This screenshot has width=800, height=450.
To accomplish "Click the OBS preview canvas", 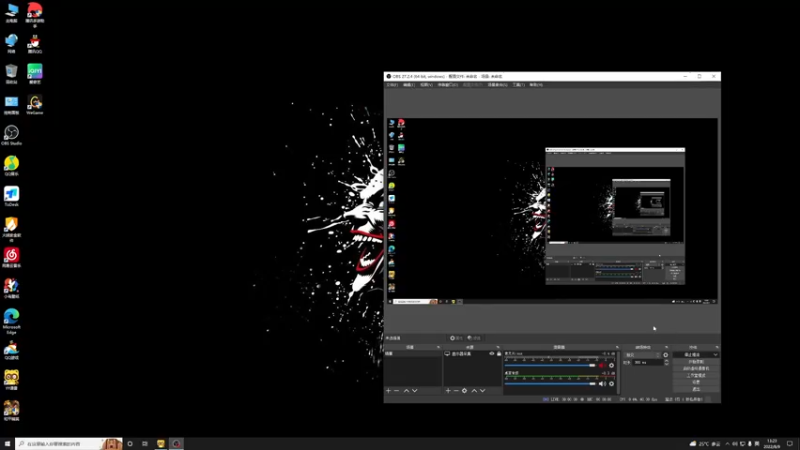I will (552, 211).
